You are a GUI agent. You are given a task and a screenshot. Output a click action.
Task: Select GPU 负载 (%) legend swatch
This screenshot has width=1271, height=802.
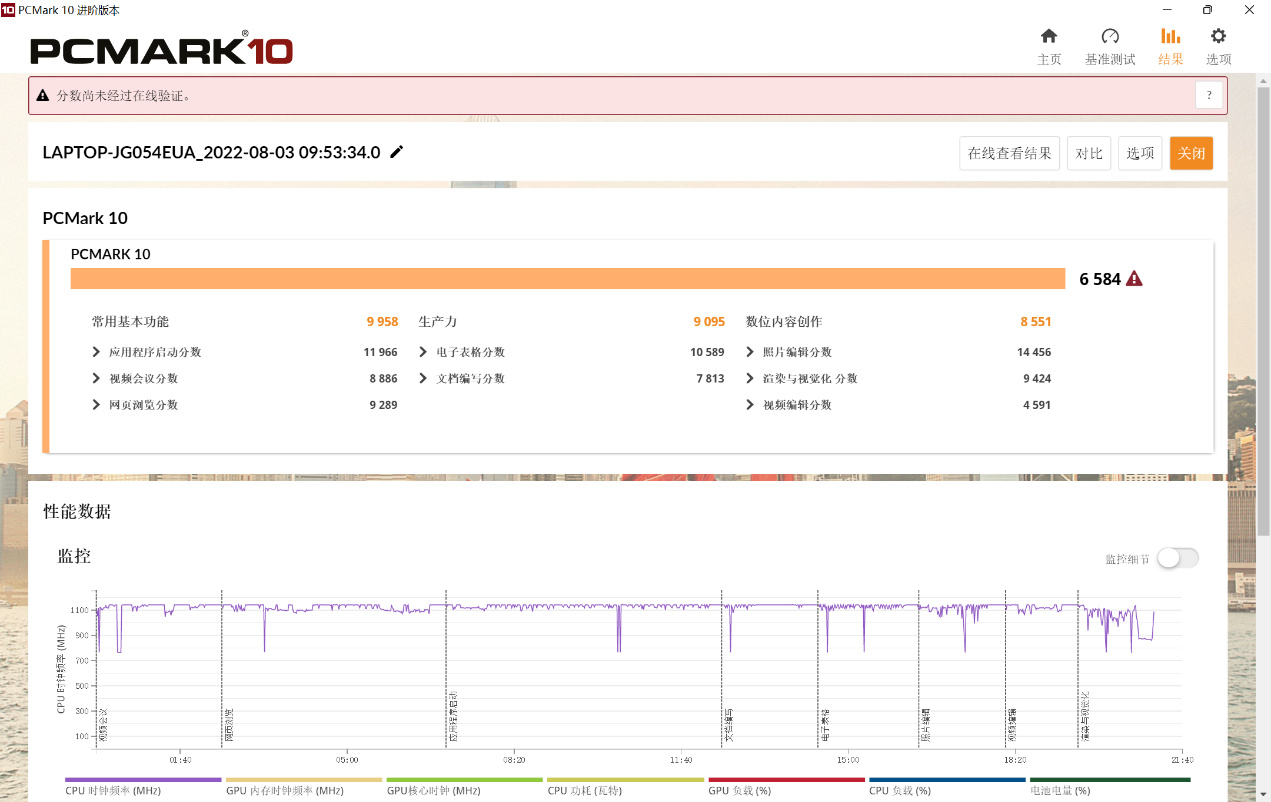(787, 780)
